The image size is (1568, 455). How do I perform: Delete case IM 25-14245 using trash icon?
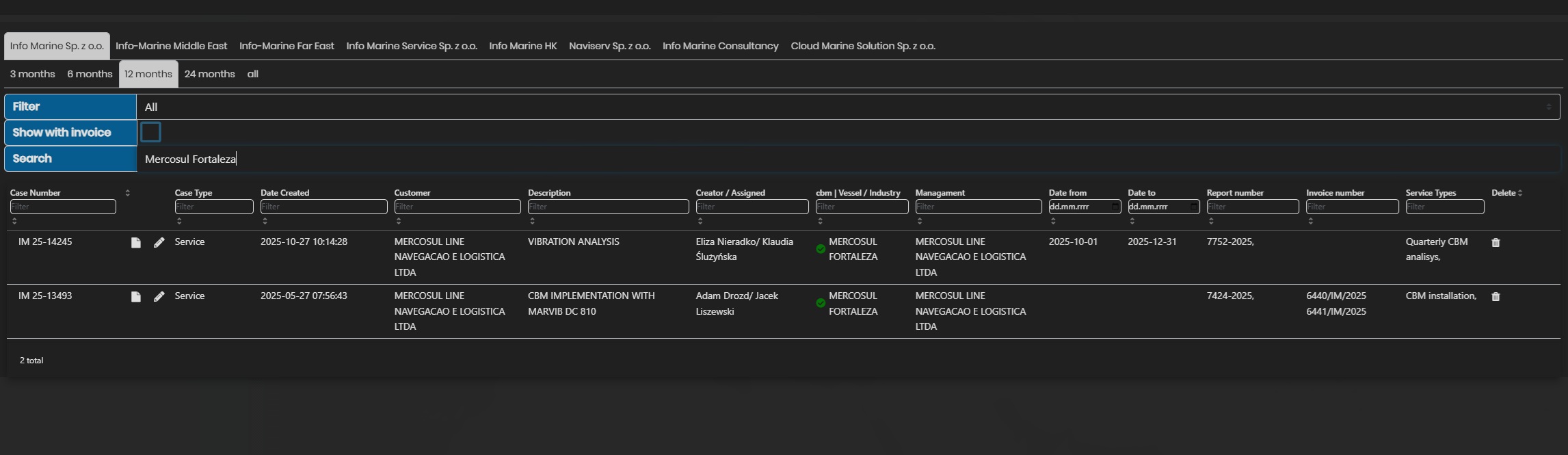pos(1496,243)
